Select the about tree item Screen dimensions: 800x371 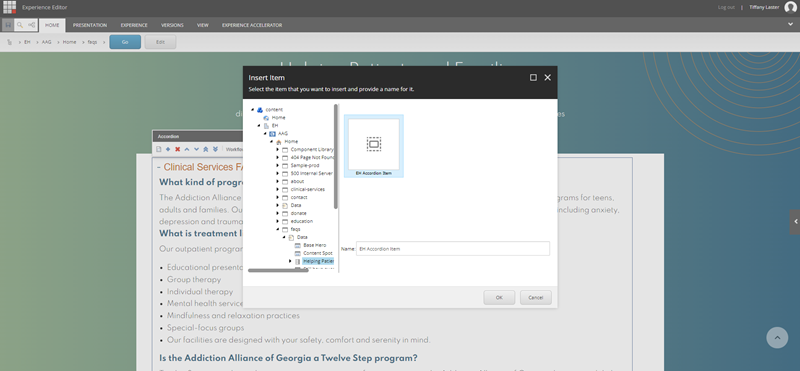297,181
